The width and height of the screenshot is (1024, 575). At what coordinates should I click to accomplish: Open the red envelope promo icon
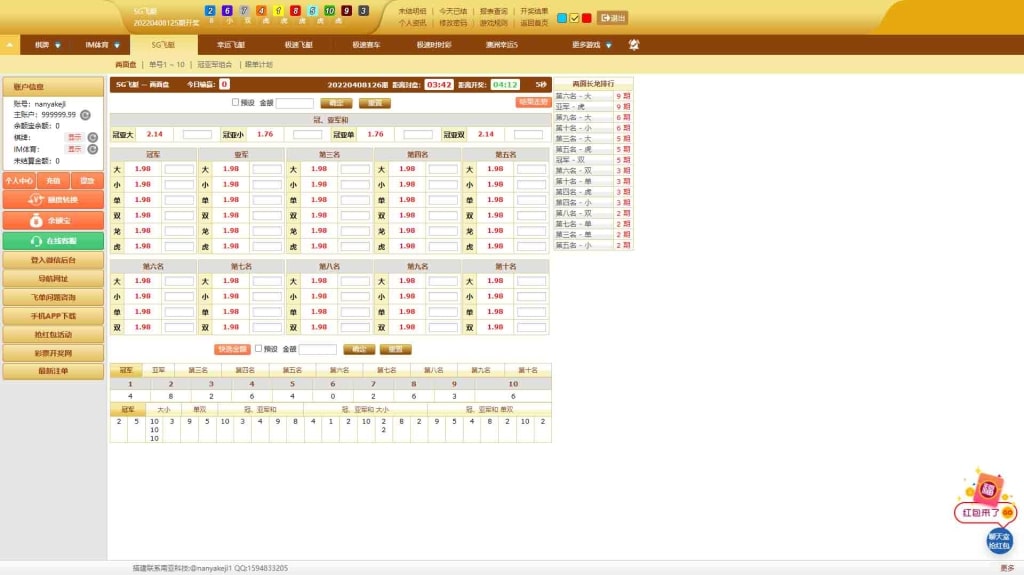[x=985, y=499]
